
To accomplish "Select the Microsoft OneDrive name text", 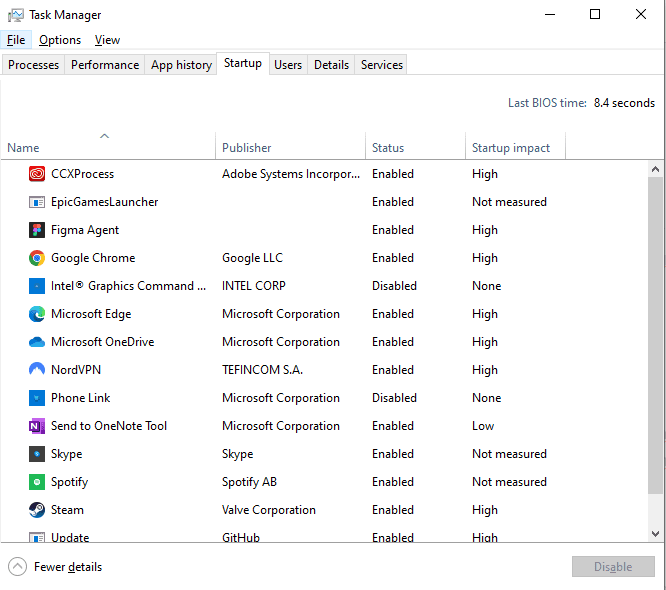I will 102,342.
